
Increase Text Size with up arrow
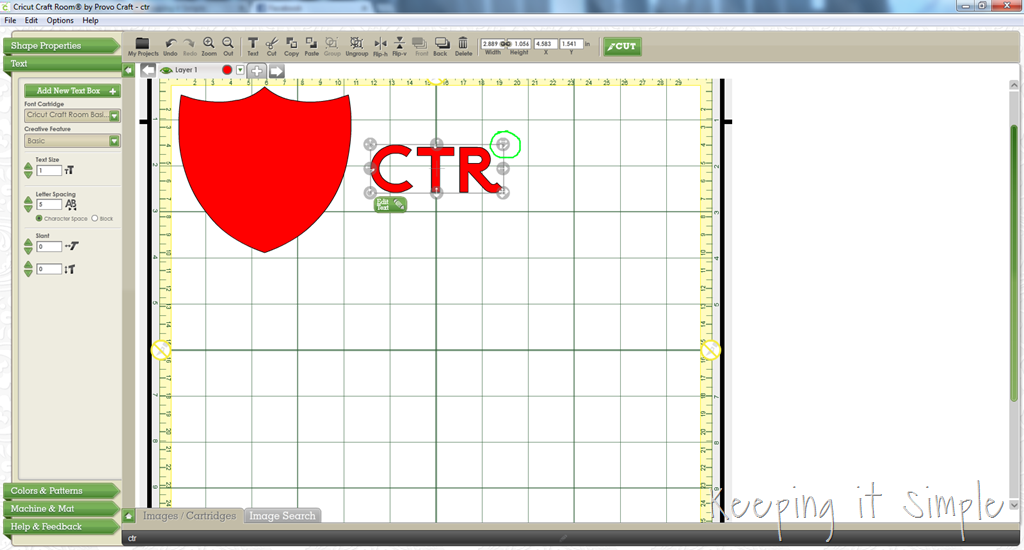[x=28, y=166]
